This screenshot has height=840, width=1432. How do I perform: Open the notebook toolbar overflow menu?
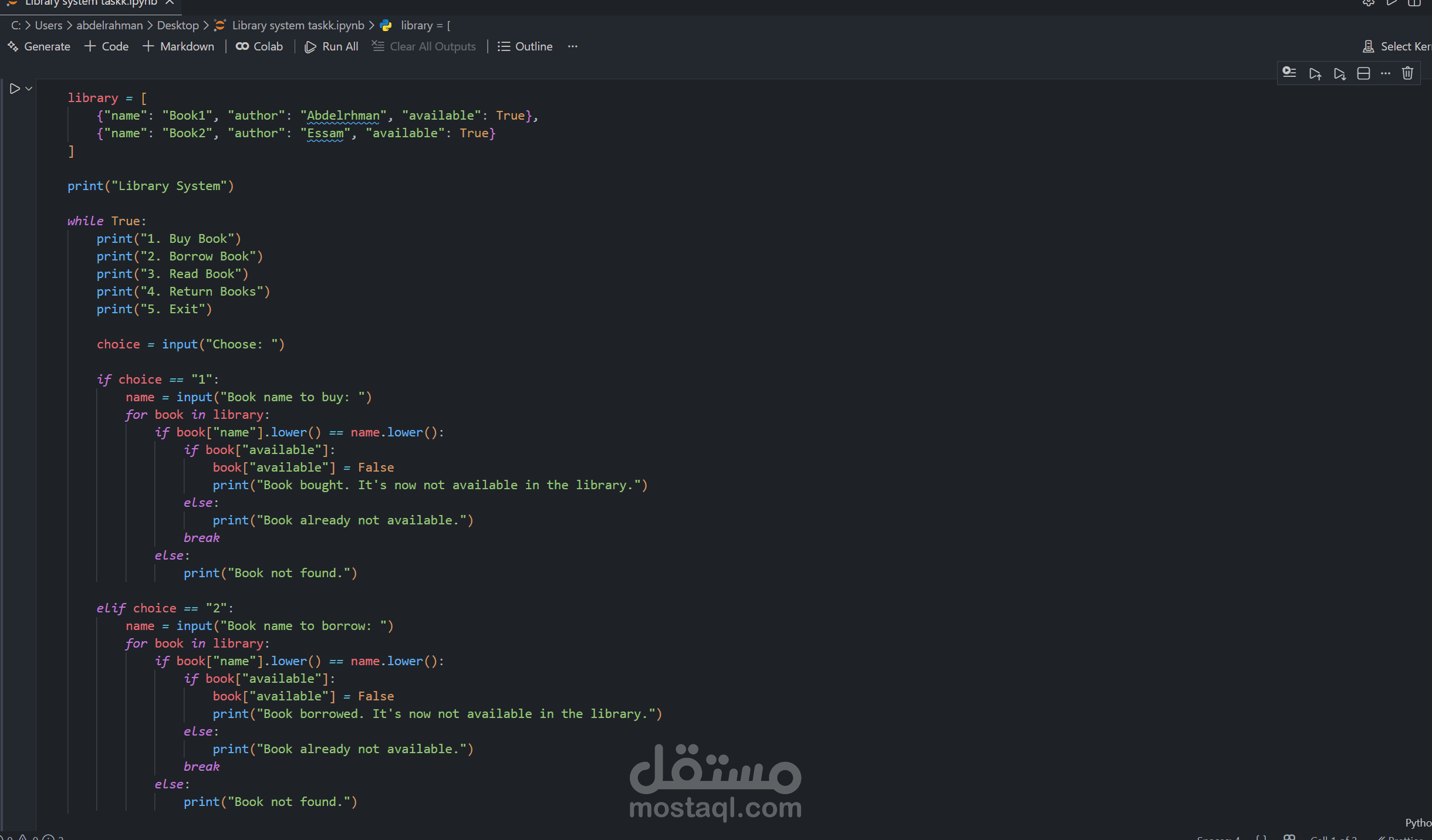pyautogui.click(x=573, y=46)
